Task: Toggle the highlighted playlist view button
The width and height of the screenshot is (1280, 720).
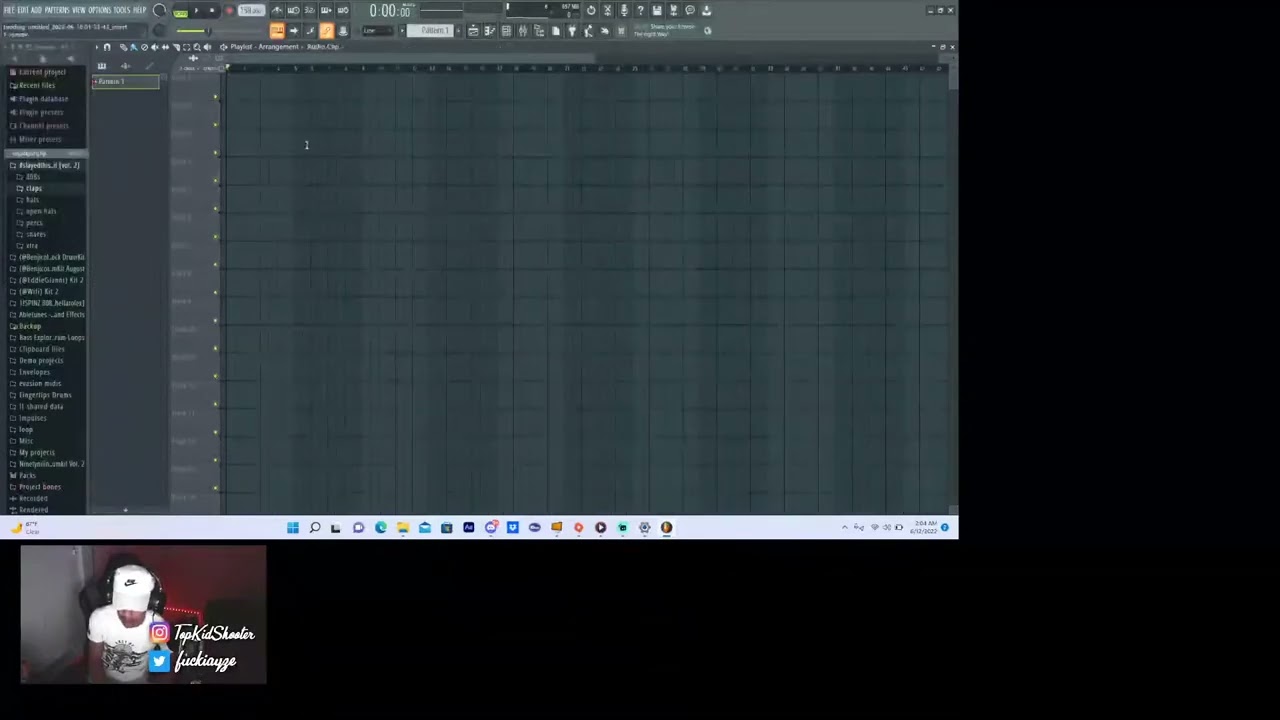Action: coord(277,31)
